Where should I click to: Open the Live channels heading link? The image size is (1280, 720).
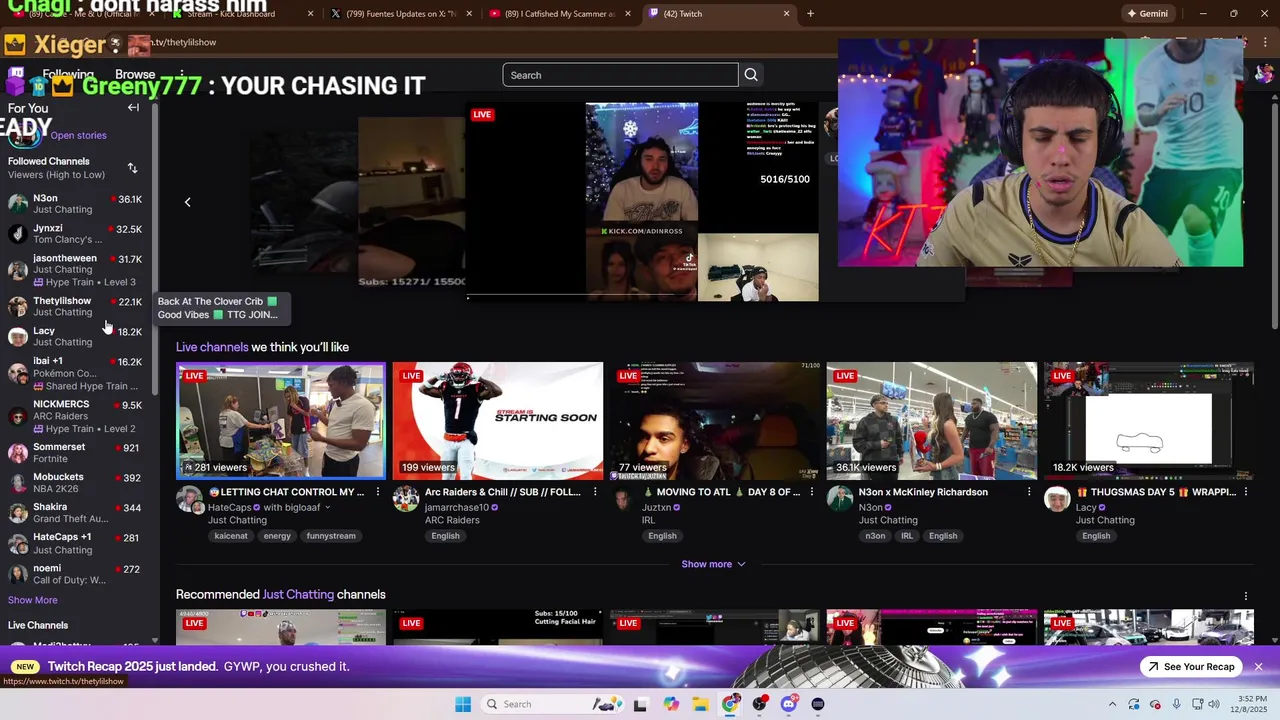212,347
